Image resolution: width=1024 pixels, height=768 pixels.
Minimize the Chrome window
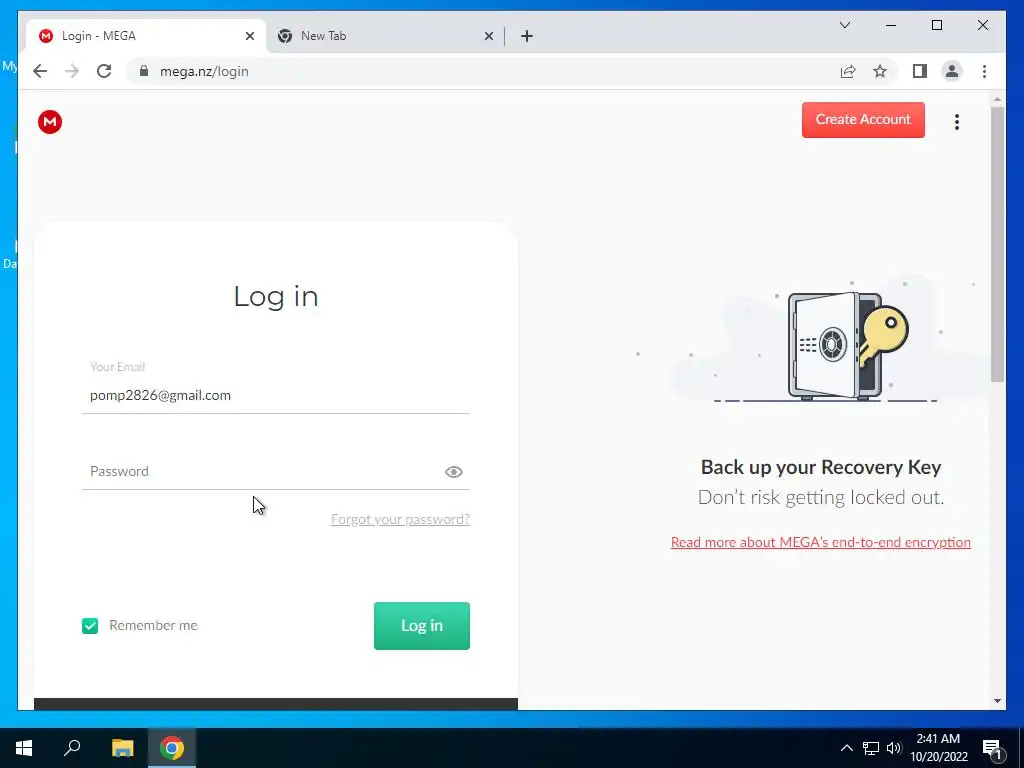891,25
